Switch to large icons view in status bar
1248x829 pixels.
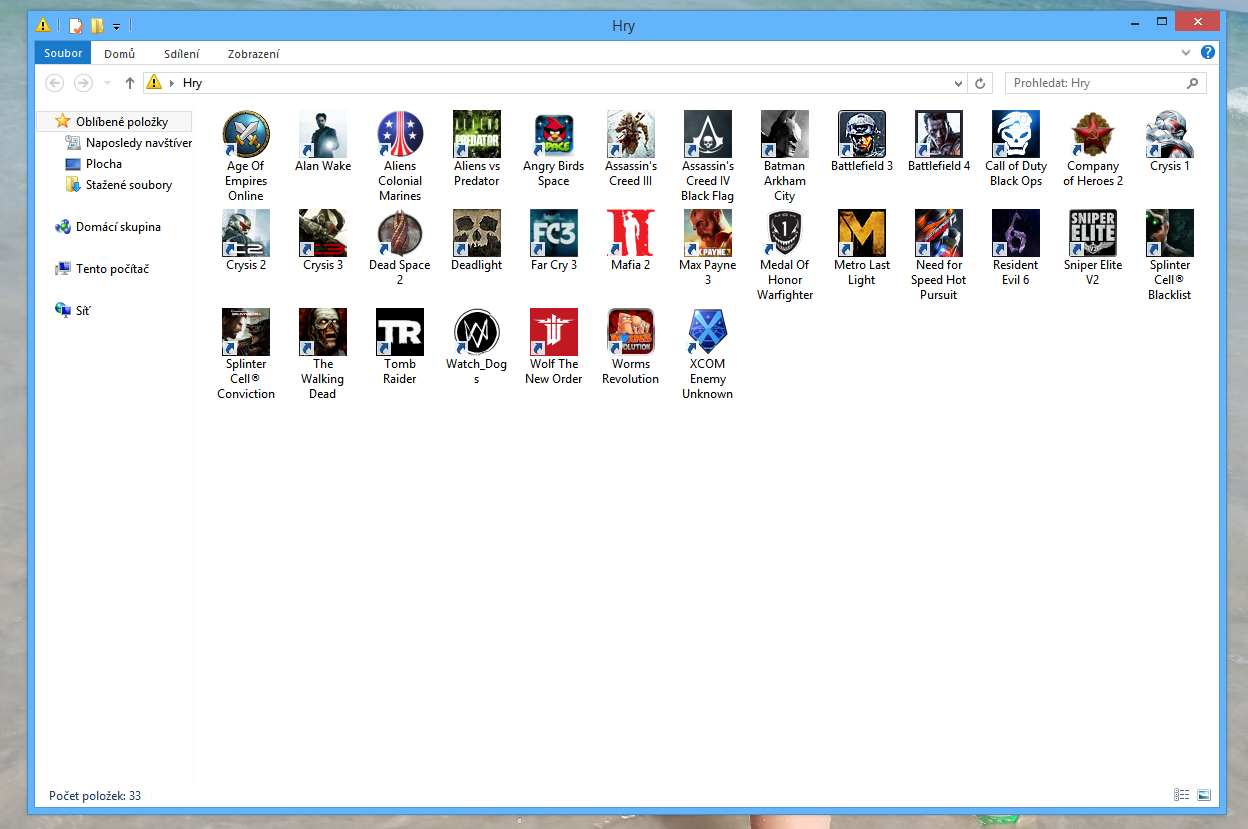[x=1204, y=795]
